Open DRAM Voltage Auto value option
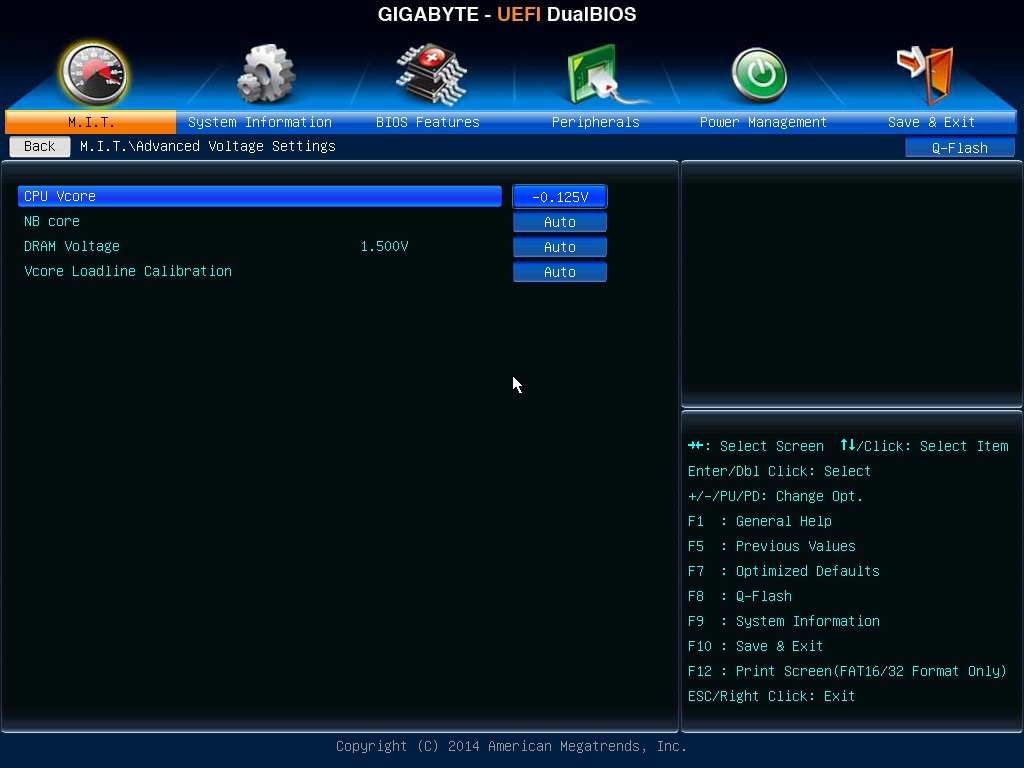This screenshot has width=1024, height=768. [x=560, y=247]
